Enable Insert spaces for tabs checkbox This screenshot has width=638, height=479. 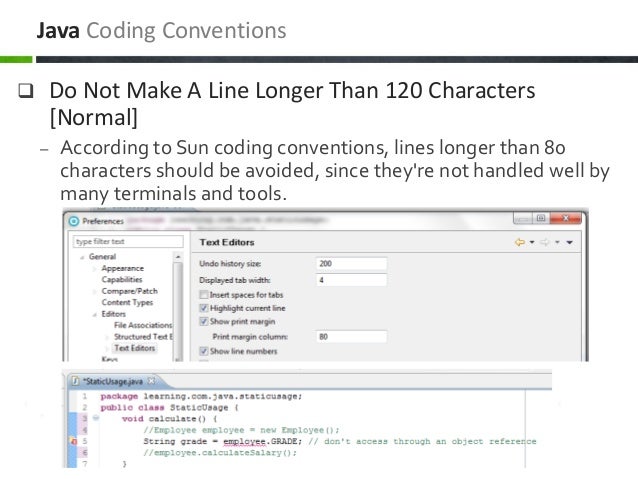[203, 294]
